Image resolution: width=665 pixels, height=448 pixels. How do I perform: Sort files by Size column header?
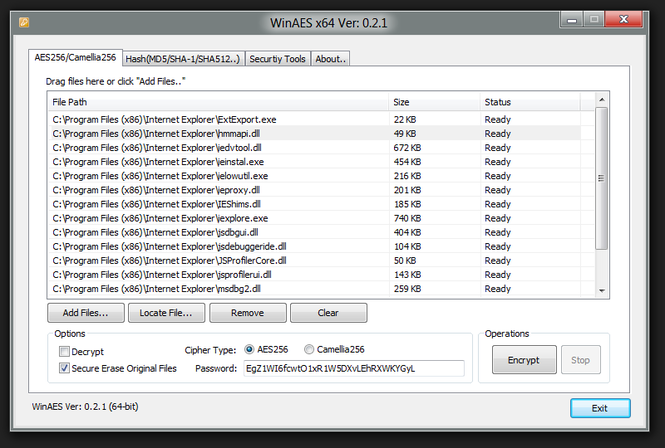[x=433, y=102]
